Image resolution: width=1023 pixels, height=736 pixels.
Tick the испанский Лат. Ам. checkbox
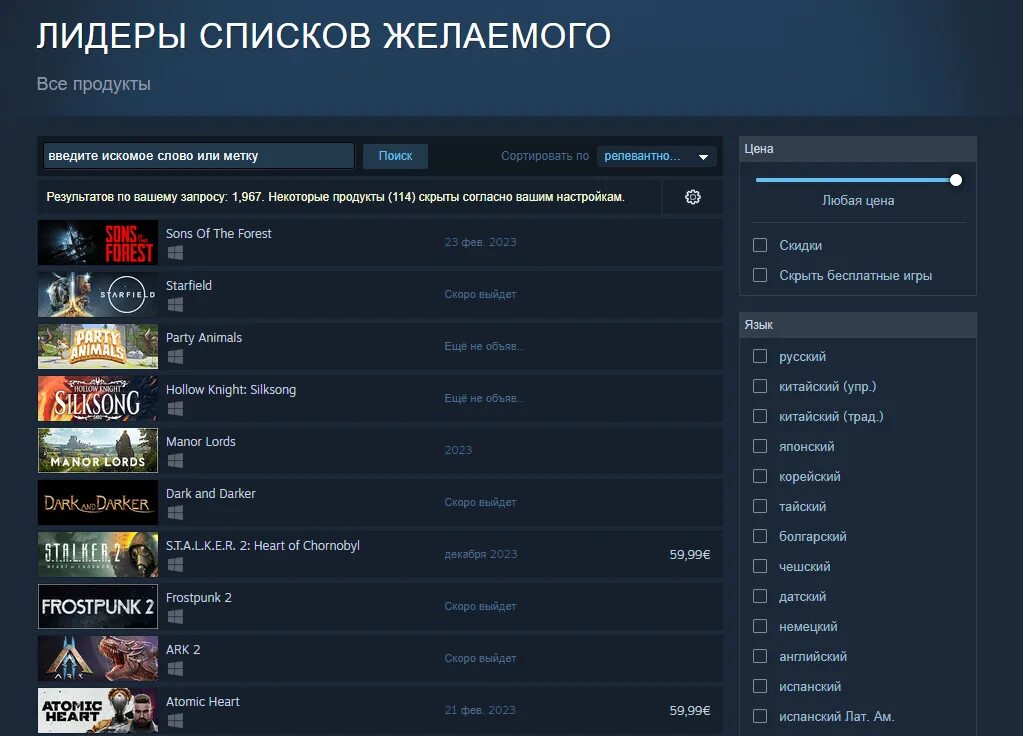(760, 716)
